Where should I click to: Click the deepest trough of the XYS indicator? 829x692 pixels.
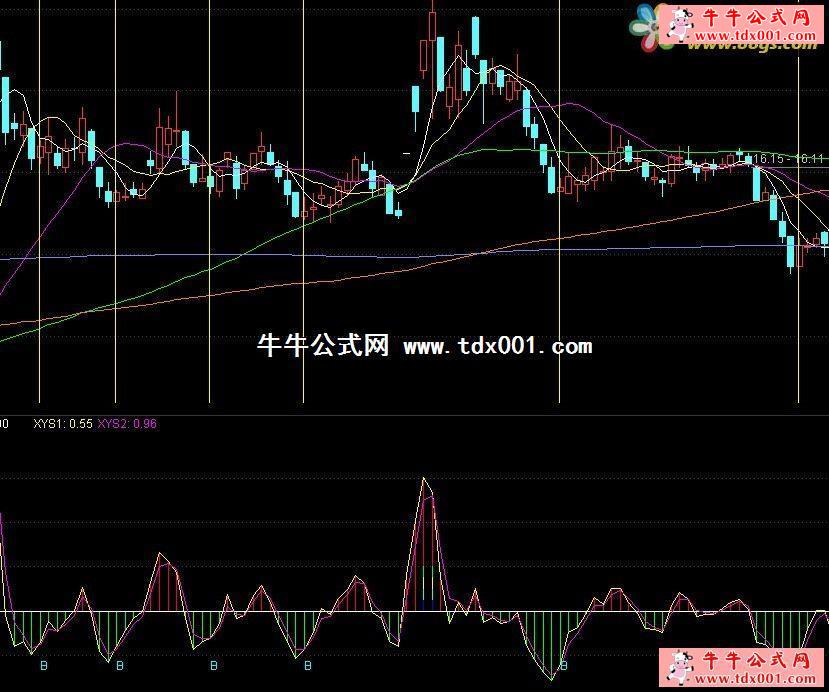[549, 678]
